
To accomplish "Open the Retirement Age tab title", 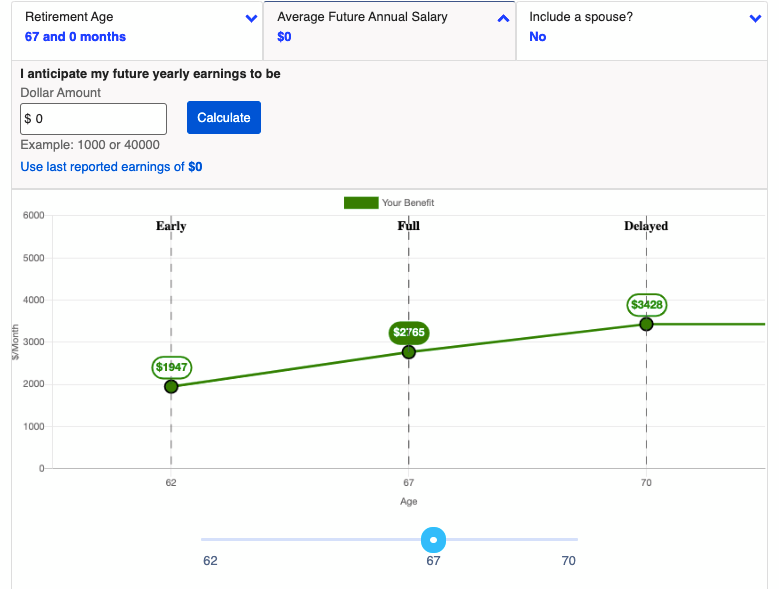I will (69, 17).
